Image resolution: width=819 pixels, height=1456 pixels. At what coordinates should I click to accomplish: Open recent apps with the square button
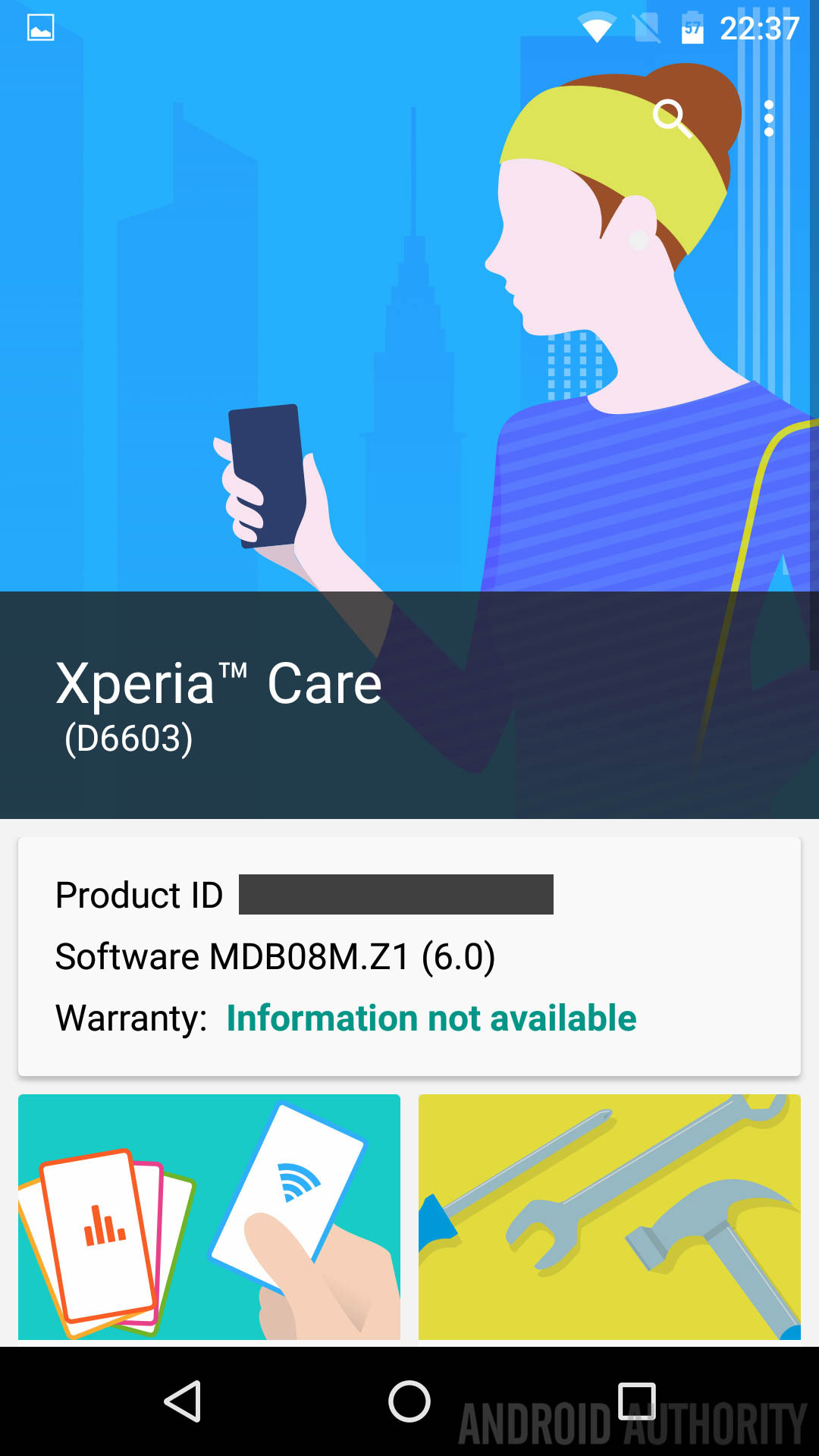[636, 1401]
